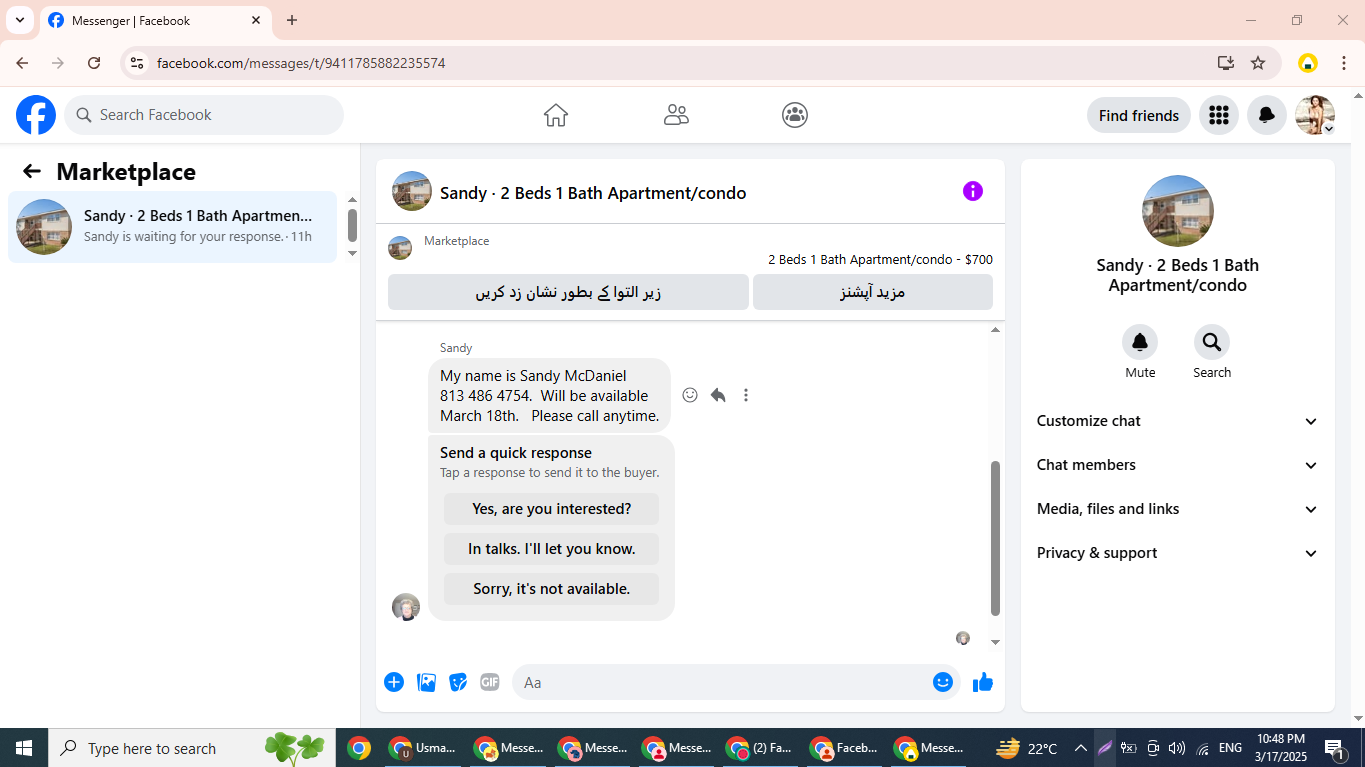Expand Media, files and links section

pyautogui.click(x=1177, y=509)
